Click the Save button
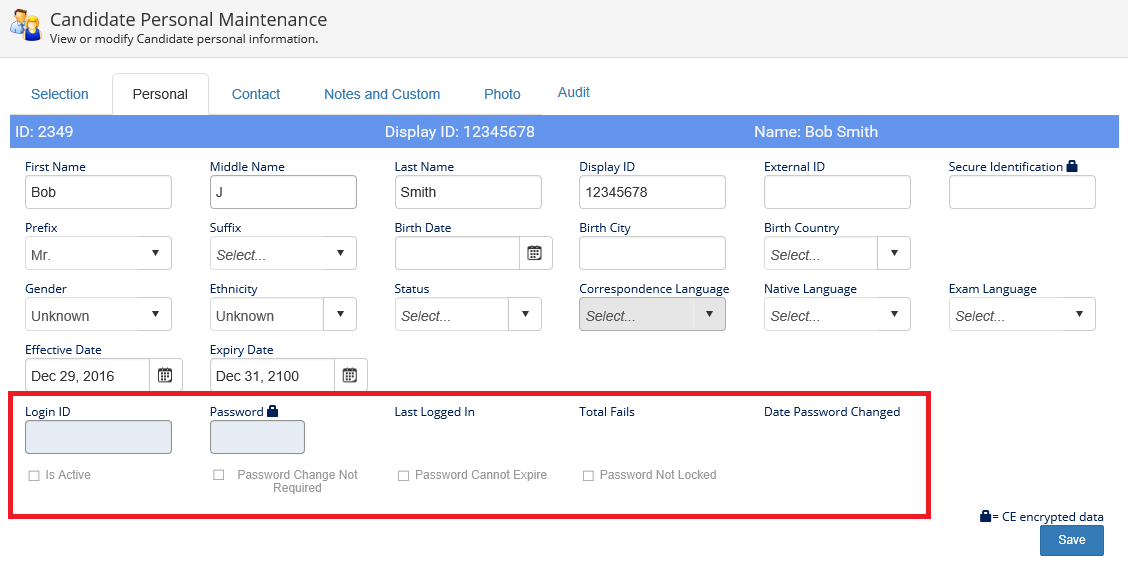Screen dimensions: 1128x568 1071,540
